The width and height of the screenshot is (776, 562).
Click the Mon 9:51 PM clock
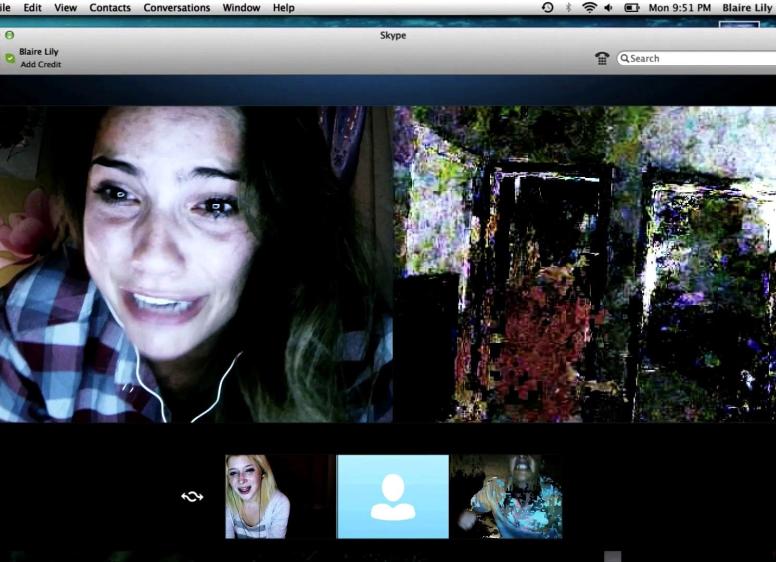(x=679, y=8)
